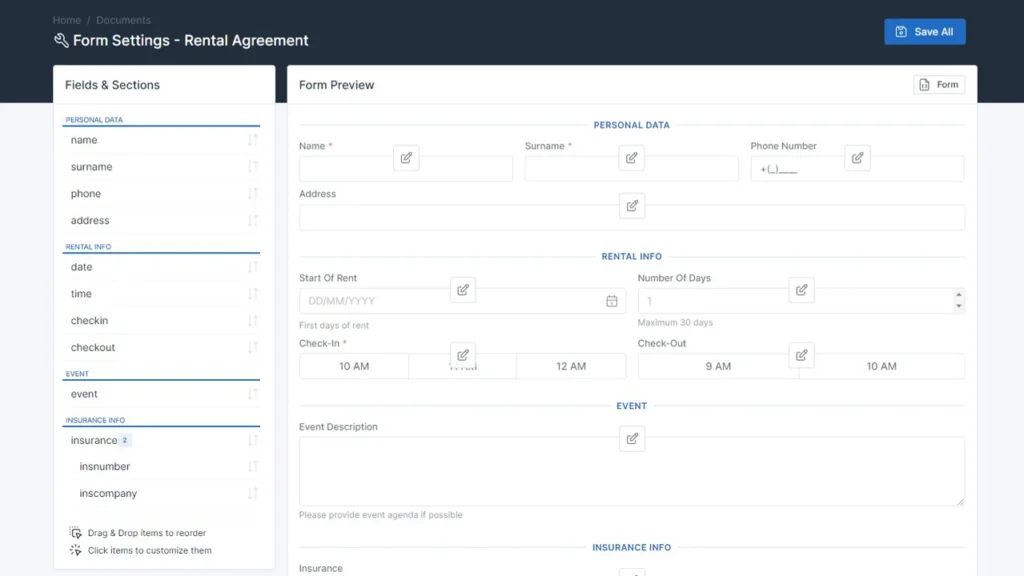
Task: Click edit icon for Event Description
Action: (632, 438)
